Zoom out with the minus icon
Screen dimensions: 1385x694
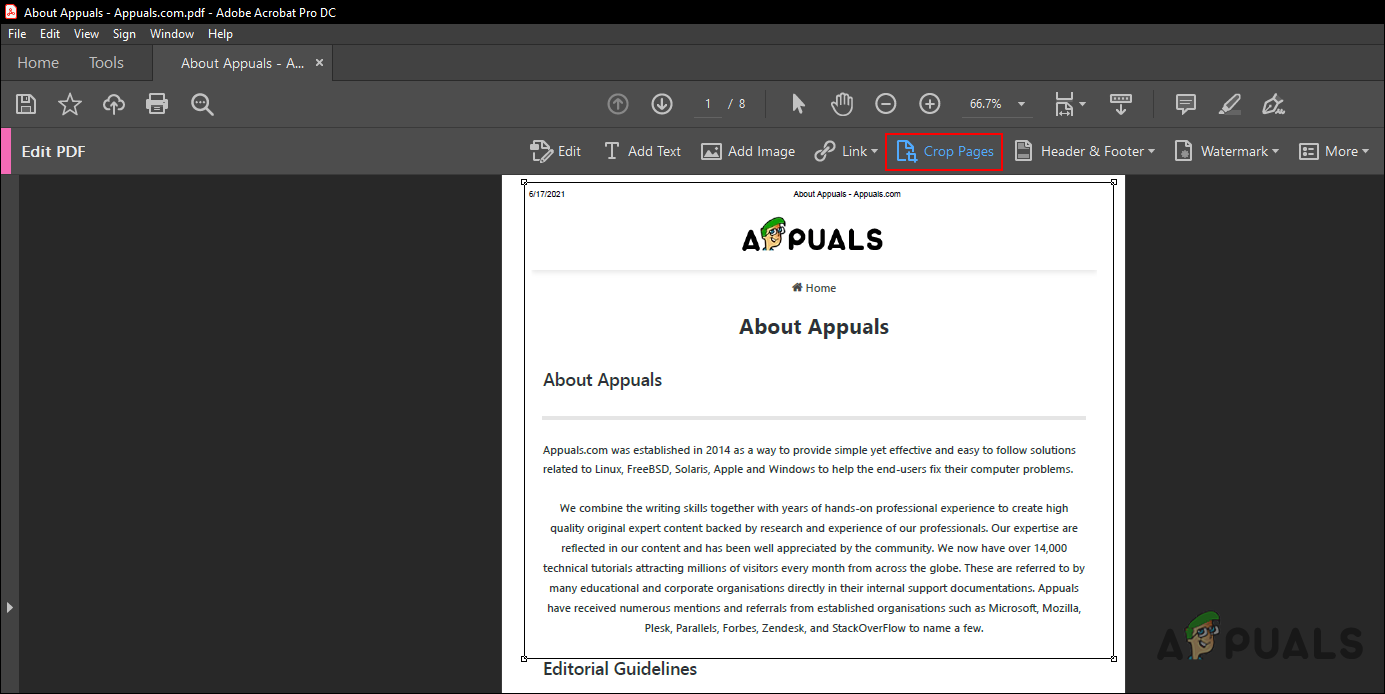point(886,104)
